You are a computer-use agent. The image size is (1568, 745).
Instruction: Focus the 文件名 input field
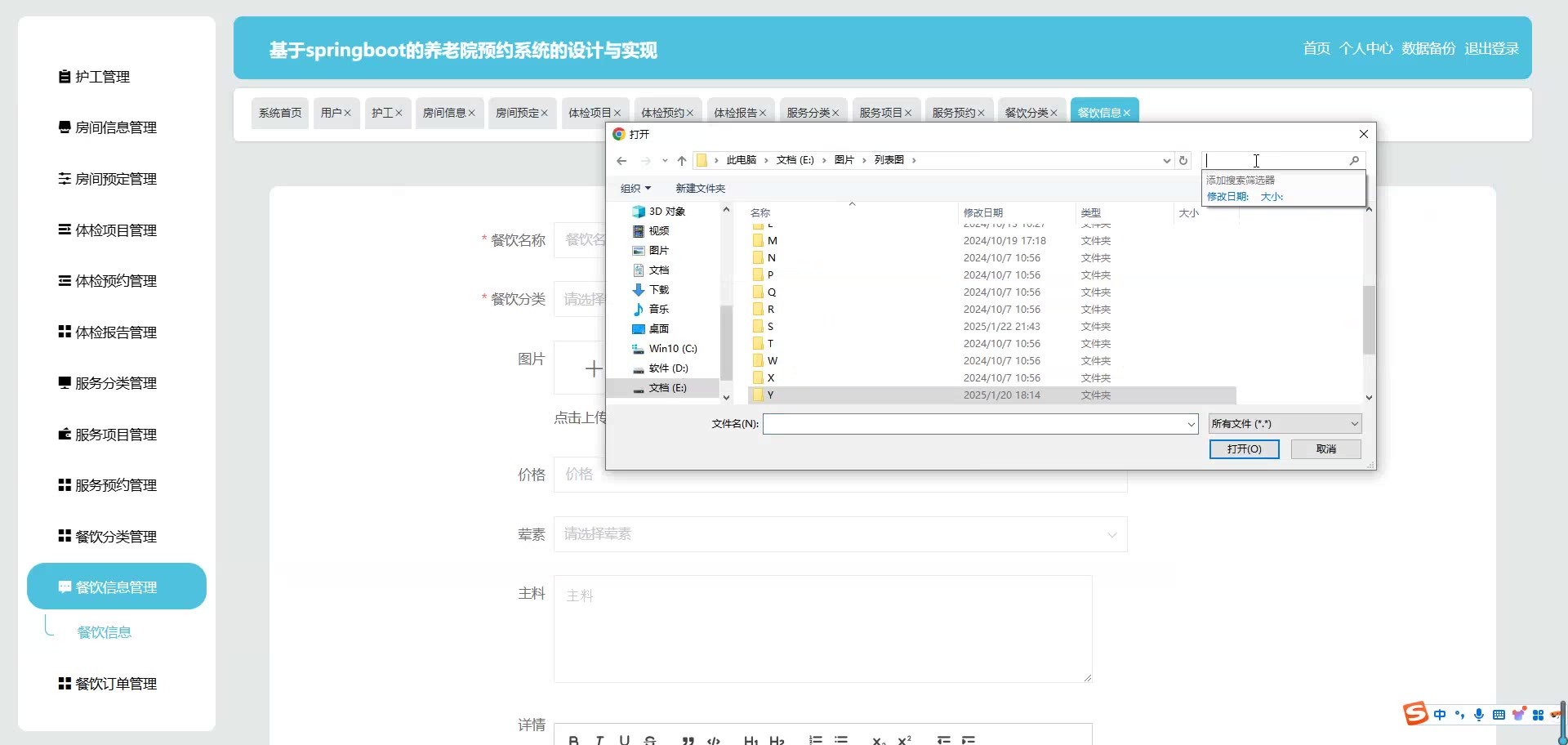pyautogui.click(x=973, y=424)
